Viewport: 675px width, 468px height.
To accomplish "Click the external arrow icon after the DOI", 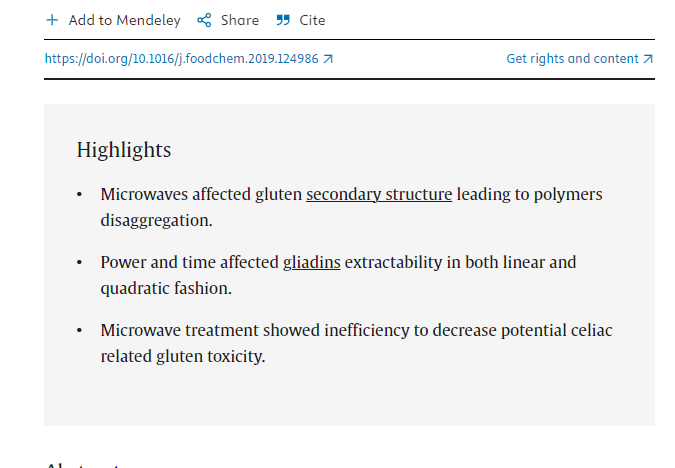I will (x=328, y=59).
